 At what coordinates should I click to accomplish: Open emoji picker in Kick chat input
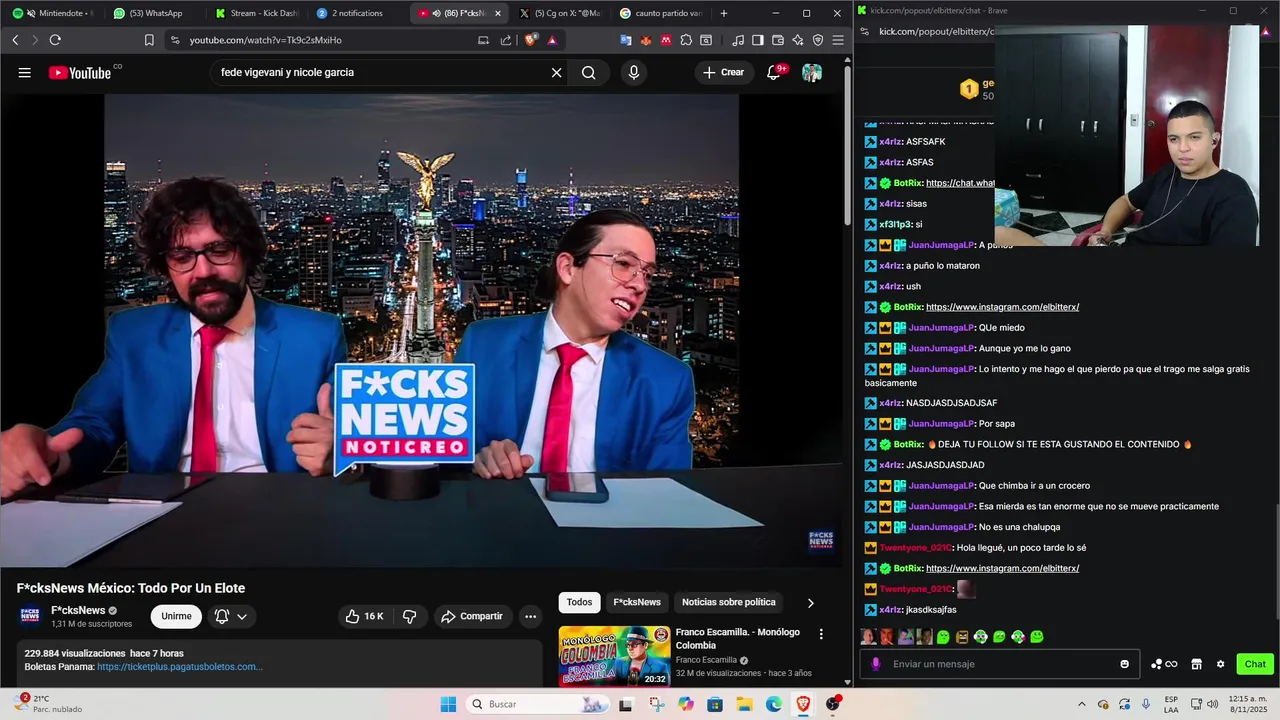point(1125,664)
